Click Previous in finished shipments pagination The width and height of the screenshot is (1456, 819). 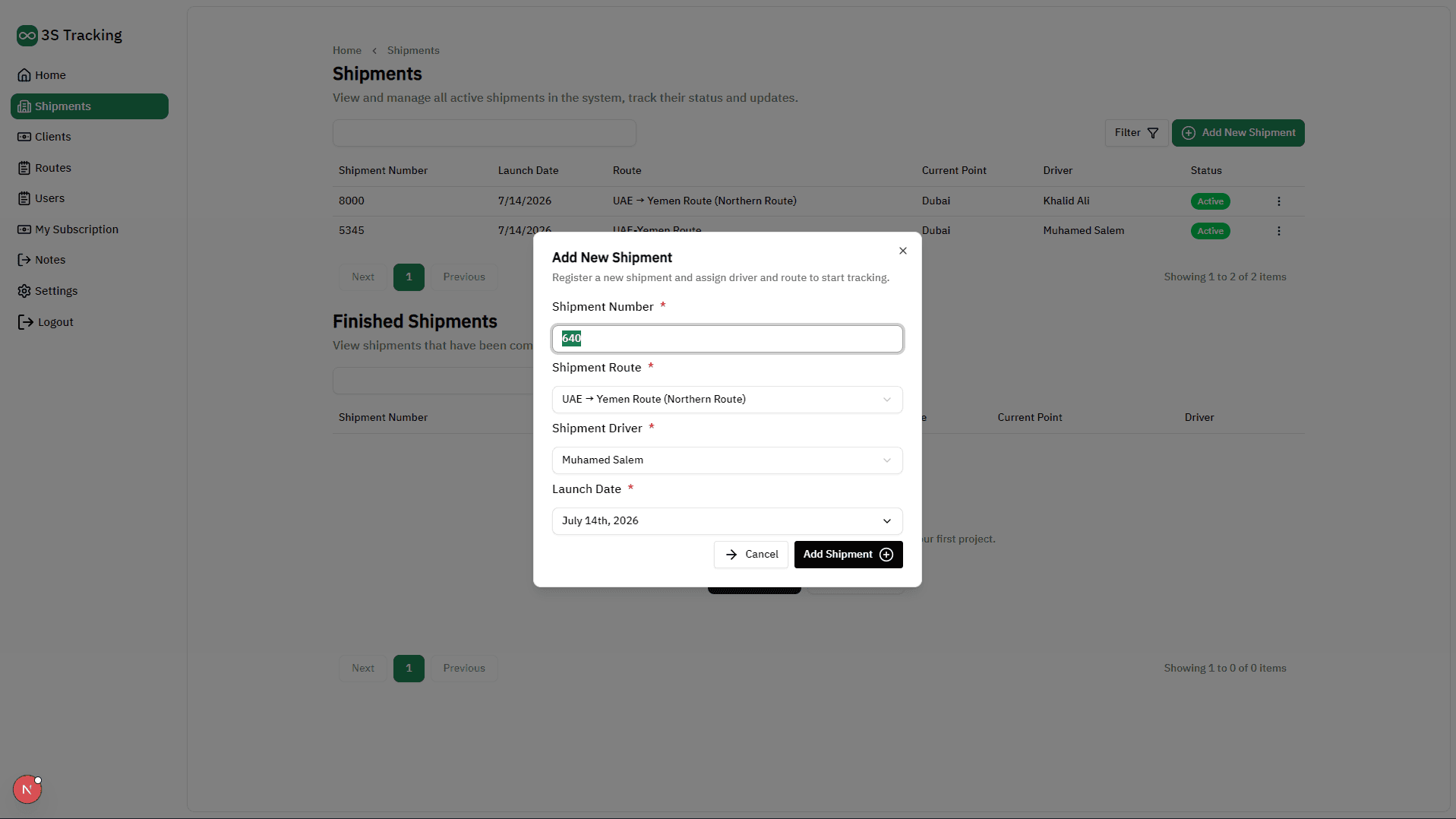[x=464, y=669]
